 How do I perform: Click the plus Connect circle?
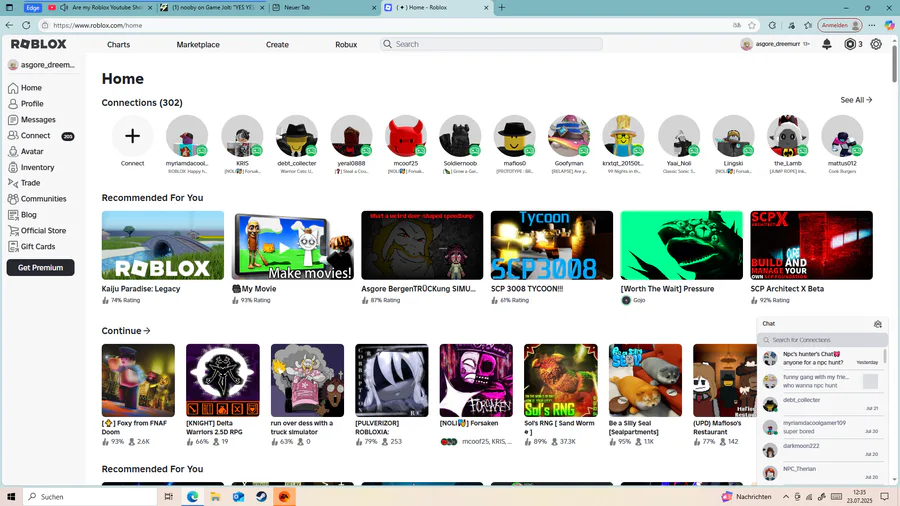point(132,136)
